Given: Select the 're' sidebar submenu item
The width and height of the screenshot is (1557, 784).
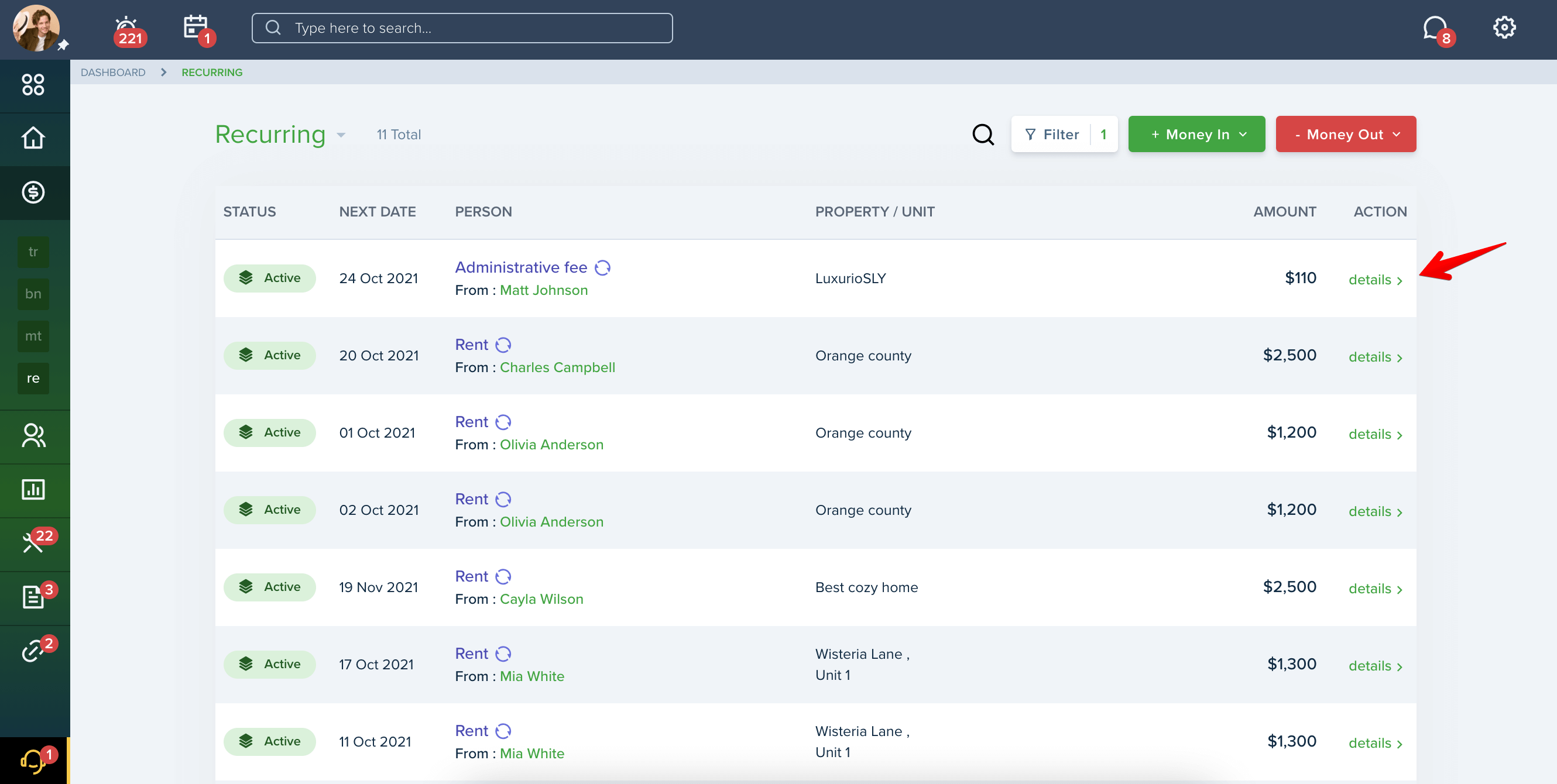Looking at the screenshot, I should coord(33,379).
